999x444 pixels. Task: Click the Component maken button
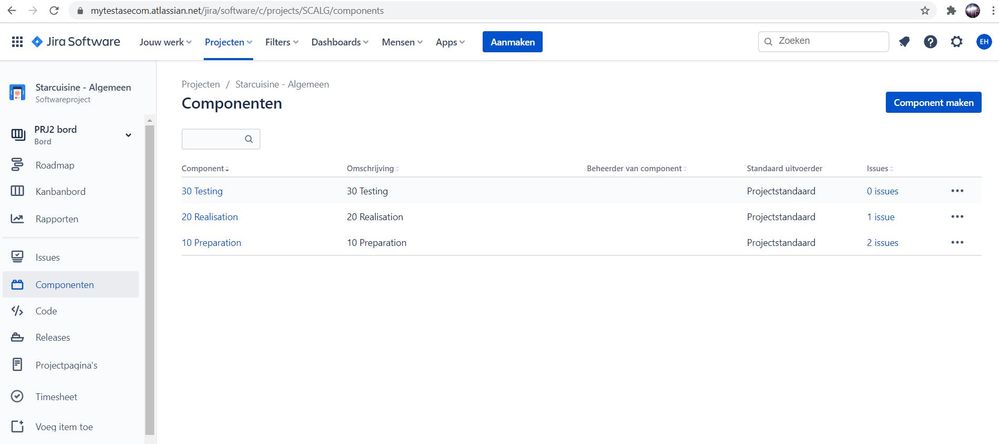click(x=933, y=103)
